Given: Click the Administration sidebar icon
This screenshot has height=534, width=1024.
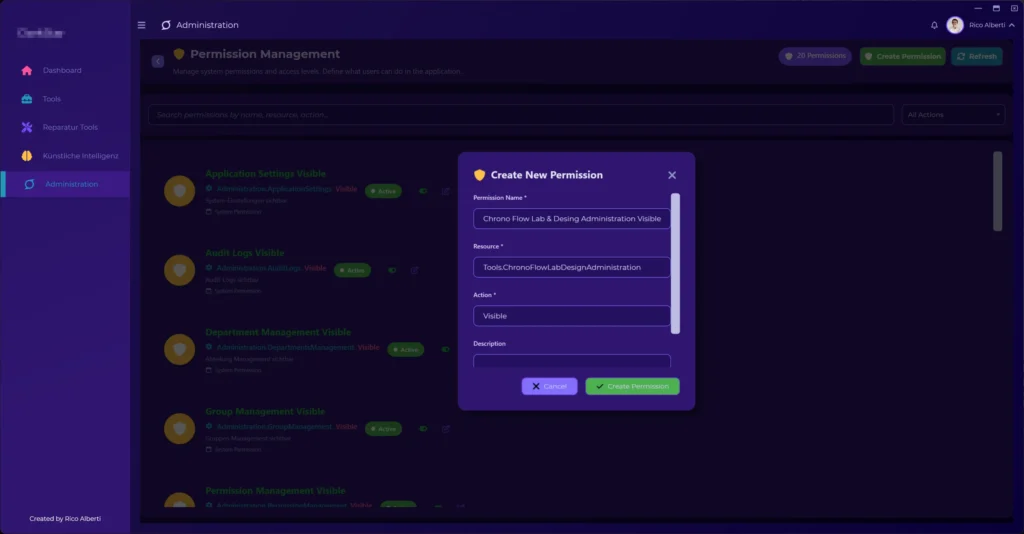Looking at the screenshot, I should 29,185.
